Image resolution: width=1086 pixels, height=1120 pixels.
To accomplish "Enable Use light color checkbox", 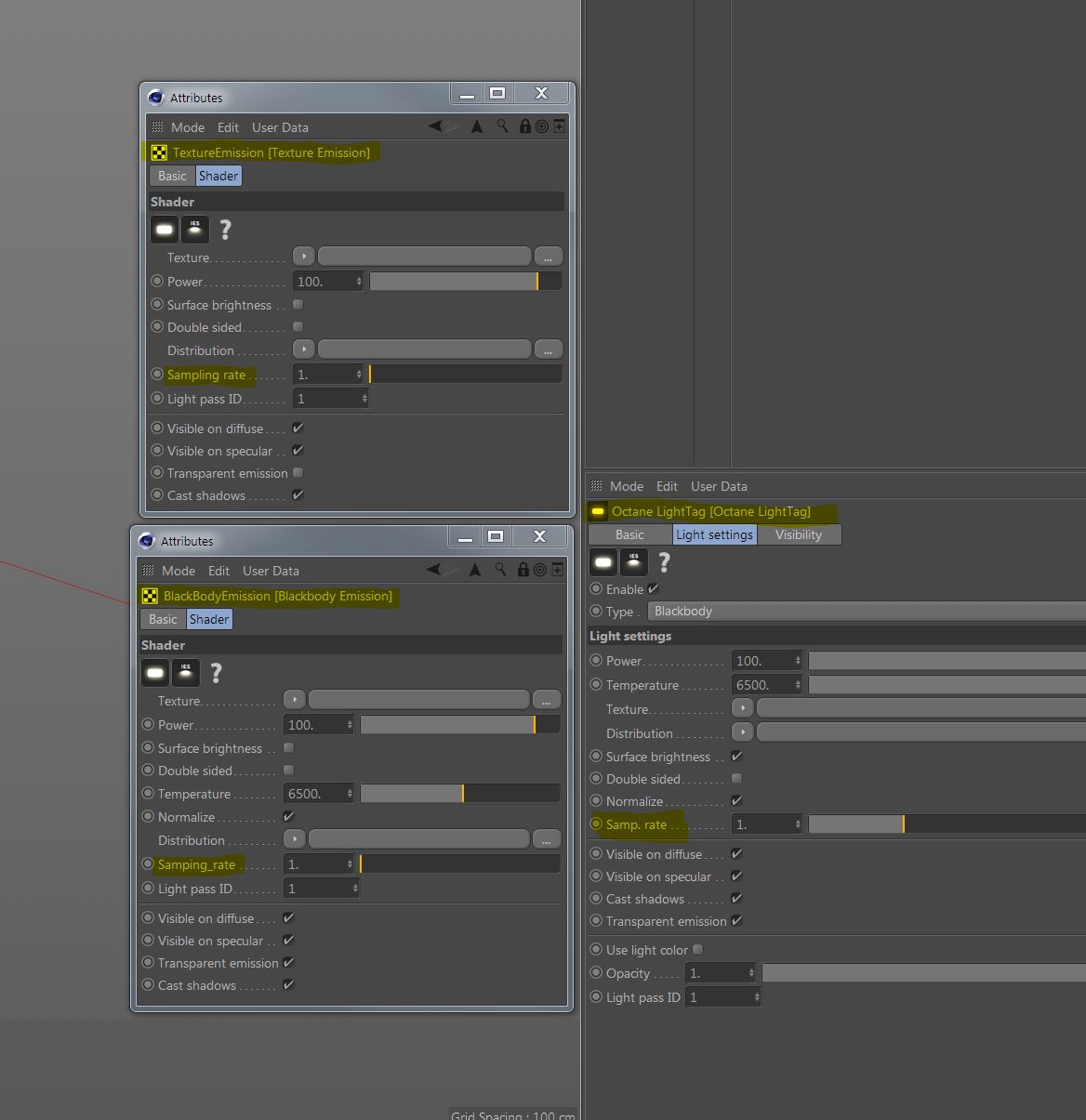I will coord(697,950).
